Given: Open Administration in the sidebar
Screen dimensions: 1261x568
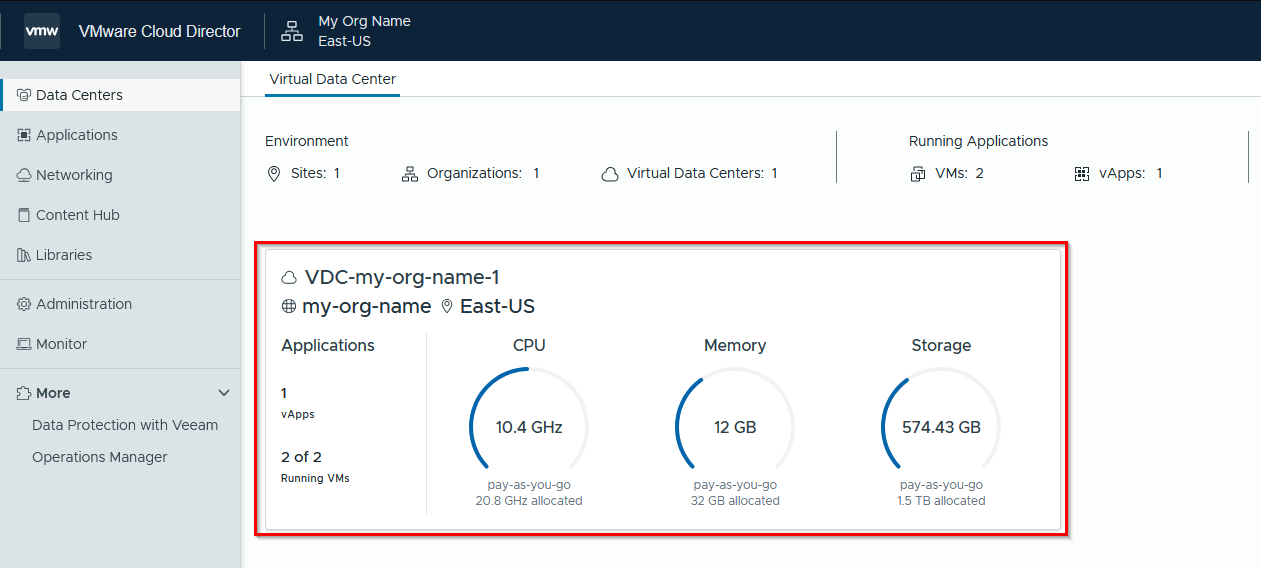Looking at the screenshot, I should [121, 304].
